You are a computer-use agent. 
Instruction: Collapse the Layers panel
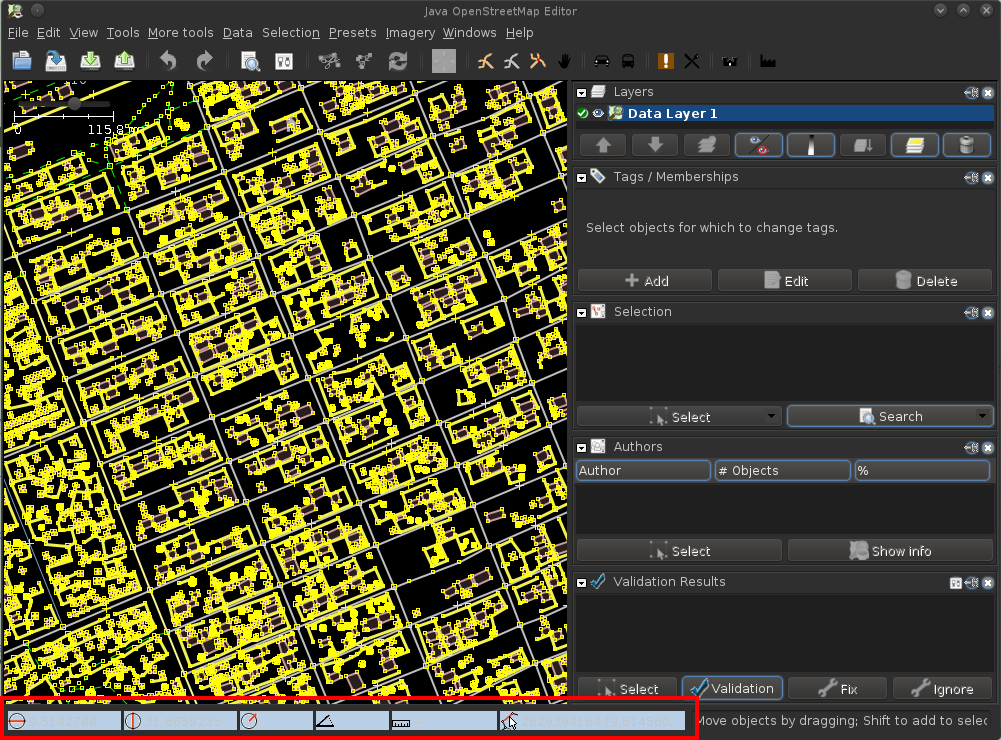pyautogui.click(x=582, y=93)
